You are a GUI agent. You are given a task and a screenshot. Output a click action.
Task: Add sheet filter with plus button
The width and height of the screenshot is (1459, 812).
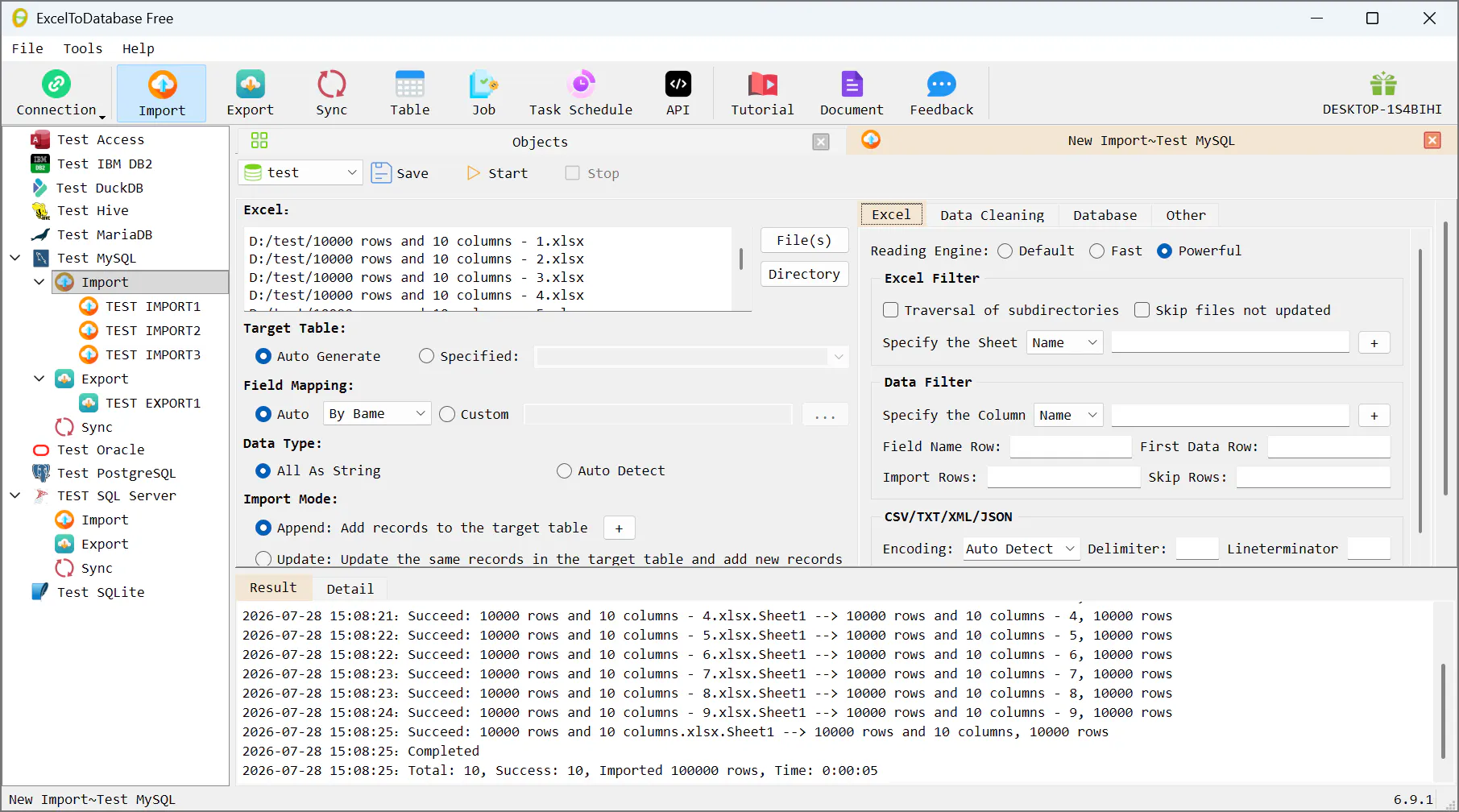[x=1374, y=343]
